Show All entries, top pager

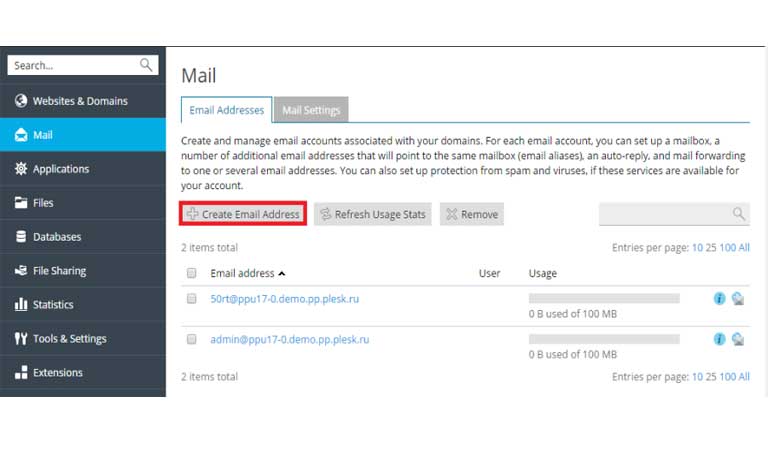pos(744,248)
